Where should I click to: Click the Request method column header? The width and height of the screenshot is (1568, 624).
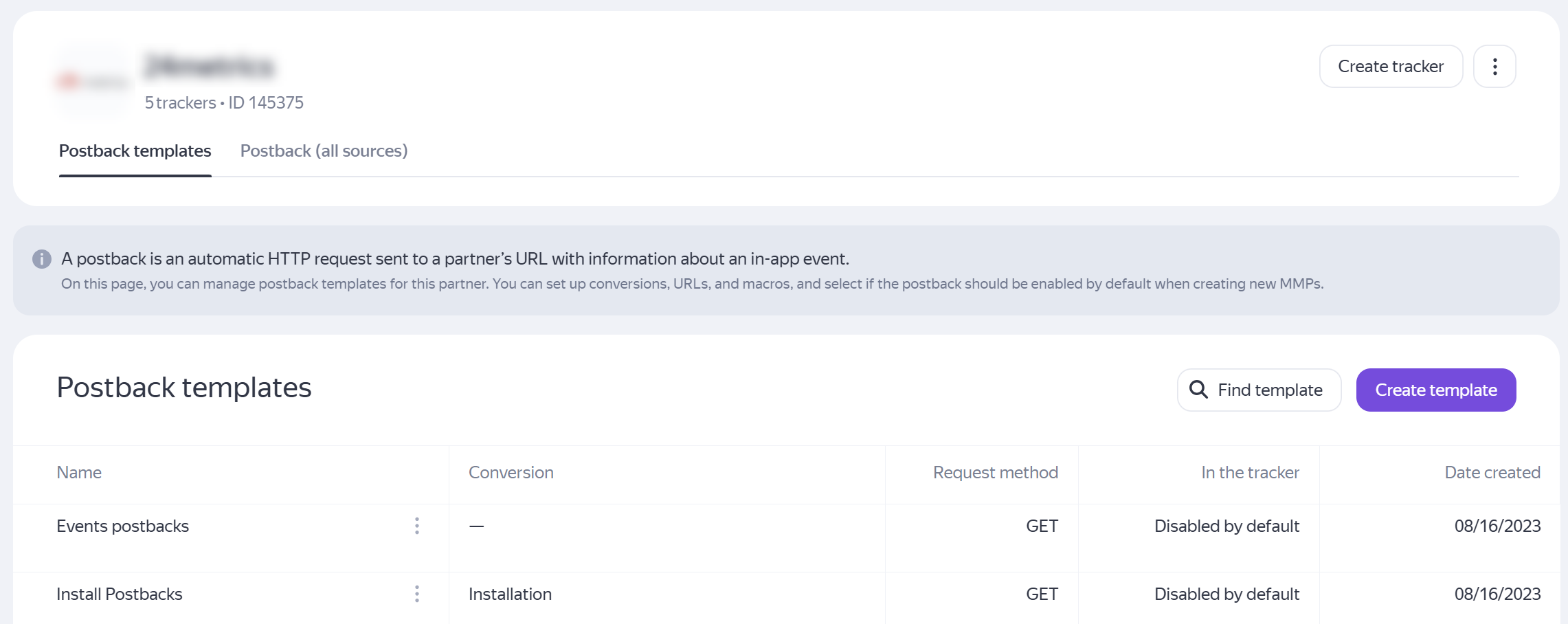tap(995, 473)
